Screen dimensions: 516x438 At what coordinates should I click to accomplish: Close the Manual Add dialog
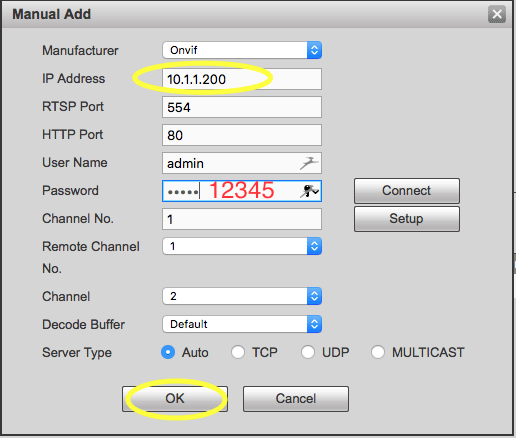(x=497, y=14)
